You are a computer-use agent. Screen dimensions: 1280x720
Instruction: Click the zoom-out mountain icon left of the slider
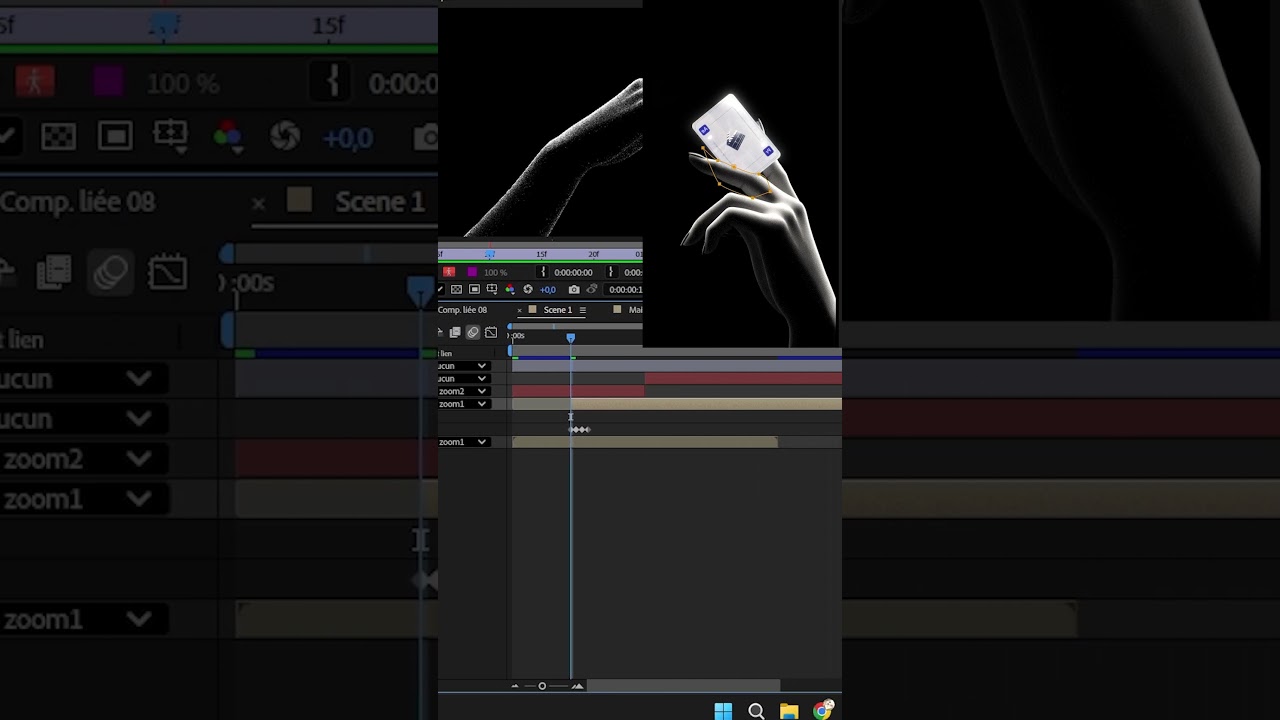coord(515,686)
